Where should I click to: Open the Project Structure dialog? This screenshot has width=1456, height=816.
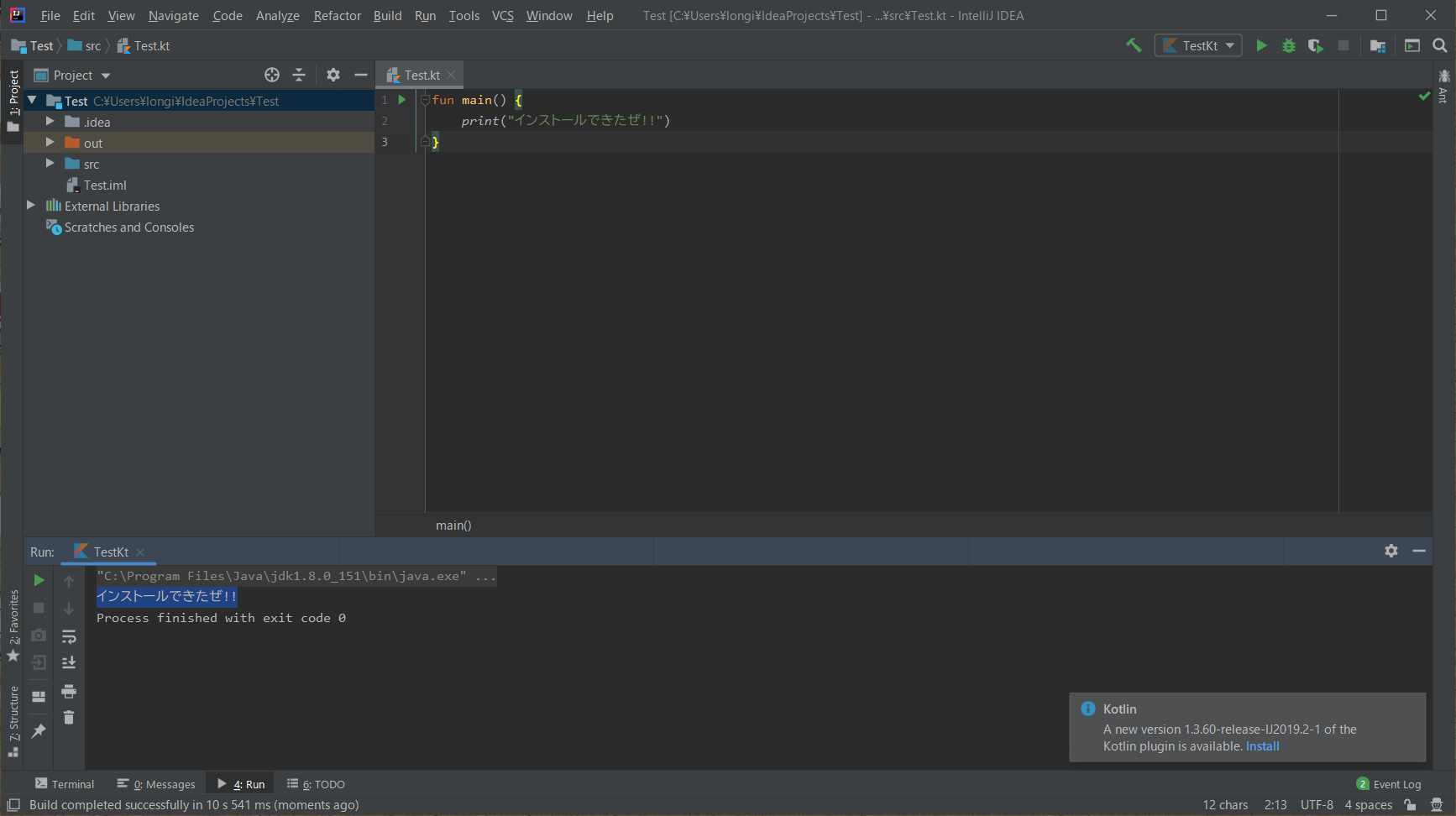(x=1378, y=45)
